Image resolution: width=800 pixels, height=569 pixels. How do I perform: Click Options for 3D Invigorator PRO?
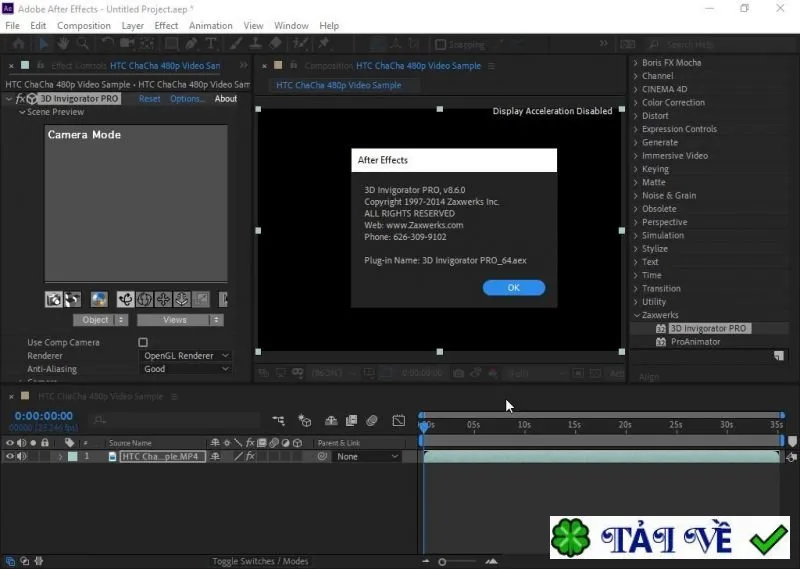187,99
